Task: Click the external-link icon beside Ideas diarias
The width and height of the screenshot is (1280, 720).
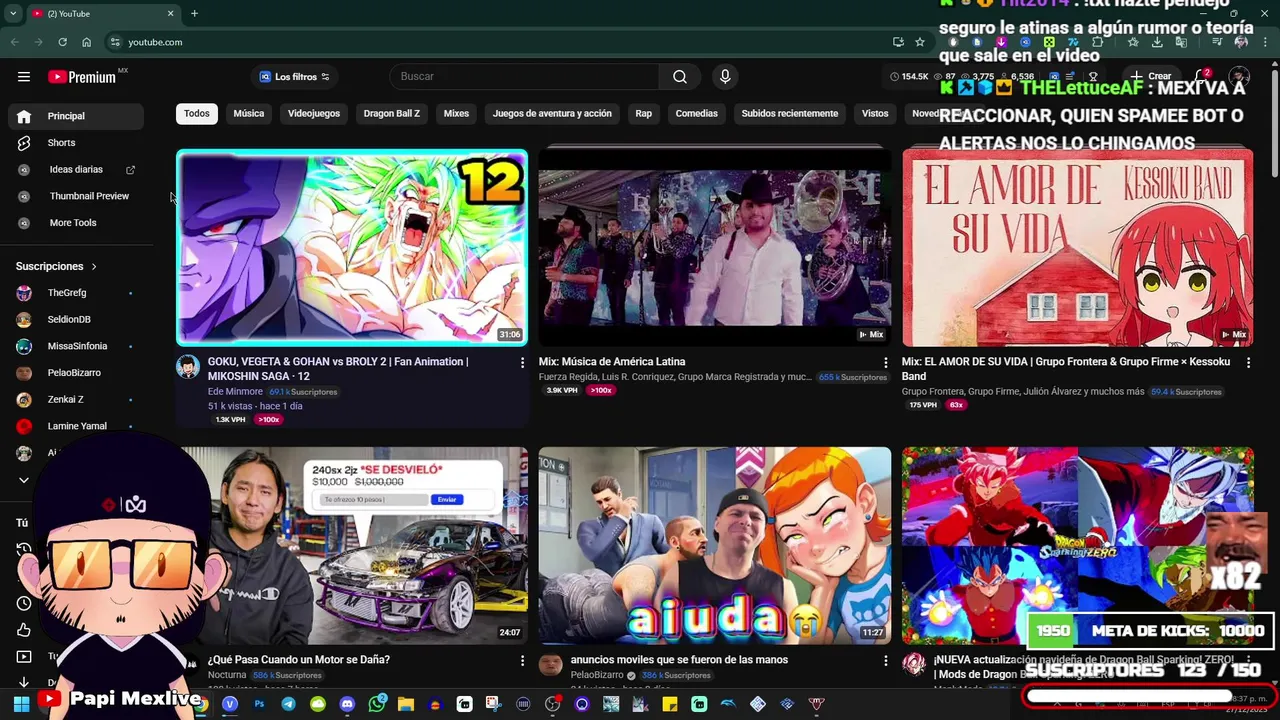Action: [130, 170]
